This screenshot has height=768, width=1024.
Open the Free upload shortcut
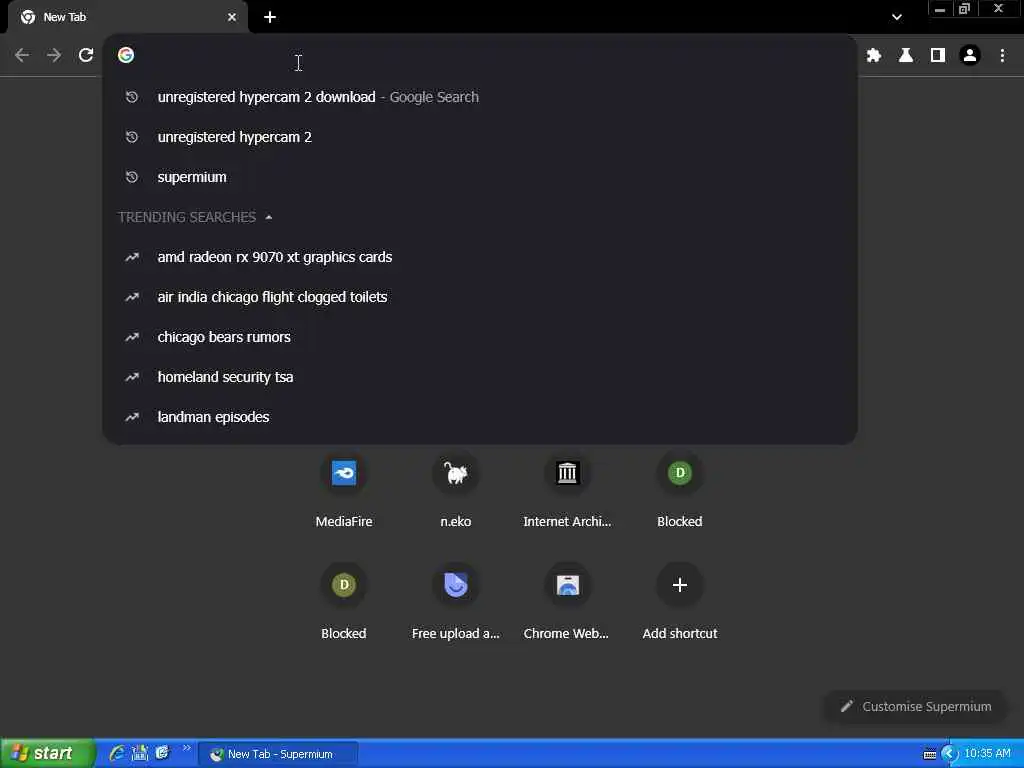tap(456, 602)
